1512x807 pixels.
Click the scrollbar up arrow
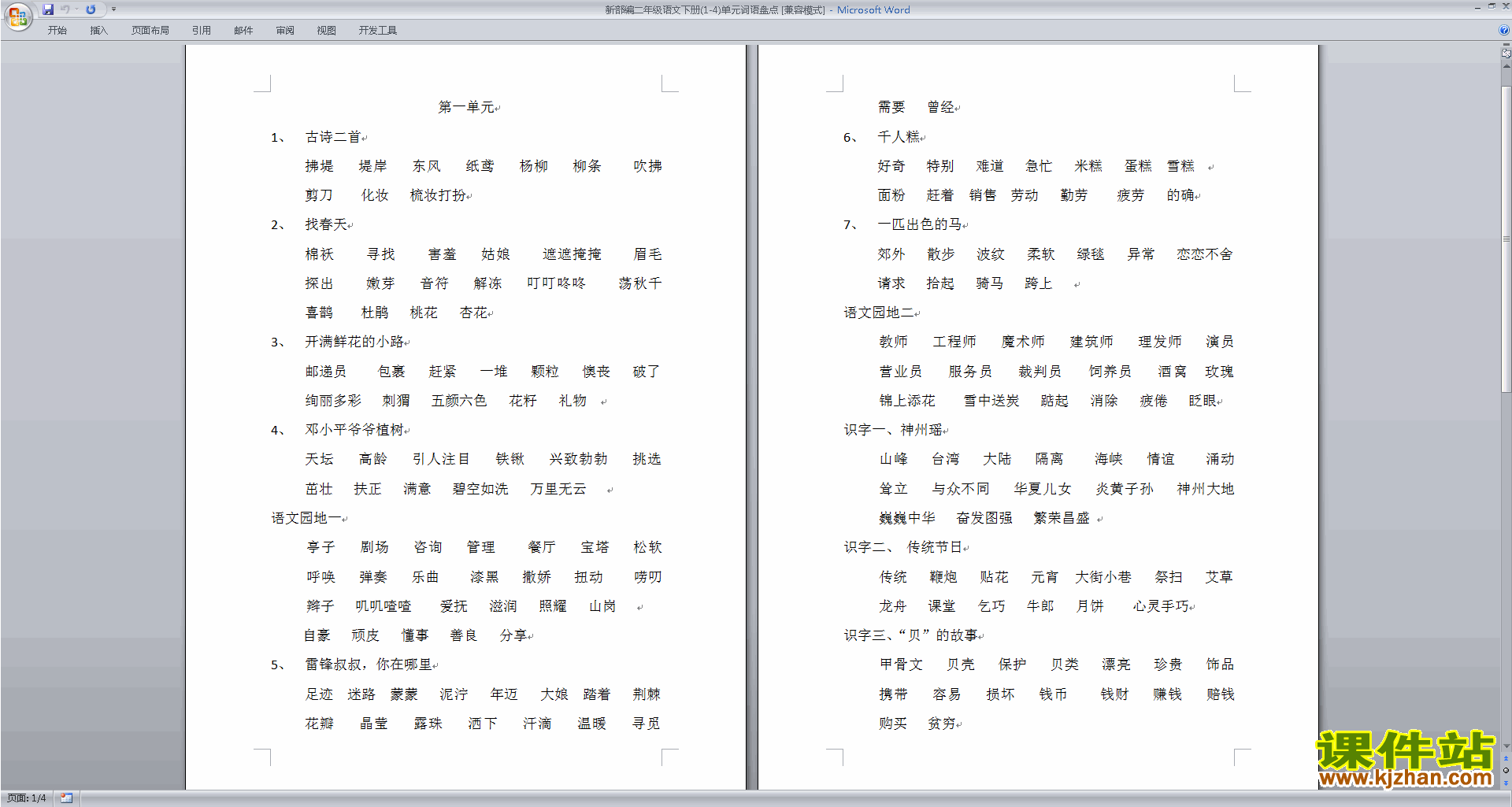coord(1506,67)
